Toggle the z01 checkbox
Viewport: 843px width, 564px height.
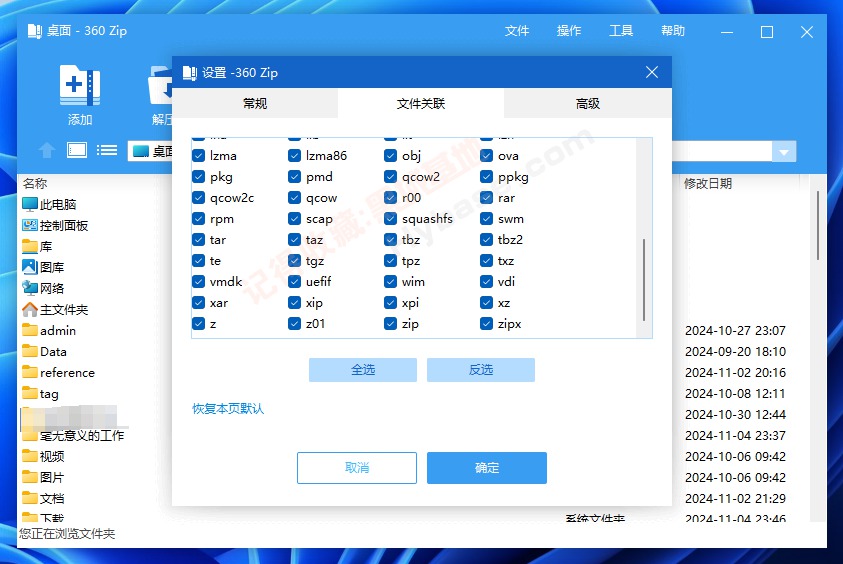[295, 324]
